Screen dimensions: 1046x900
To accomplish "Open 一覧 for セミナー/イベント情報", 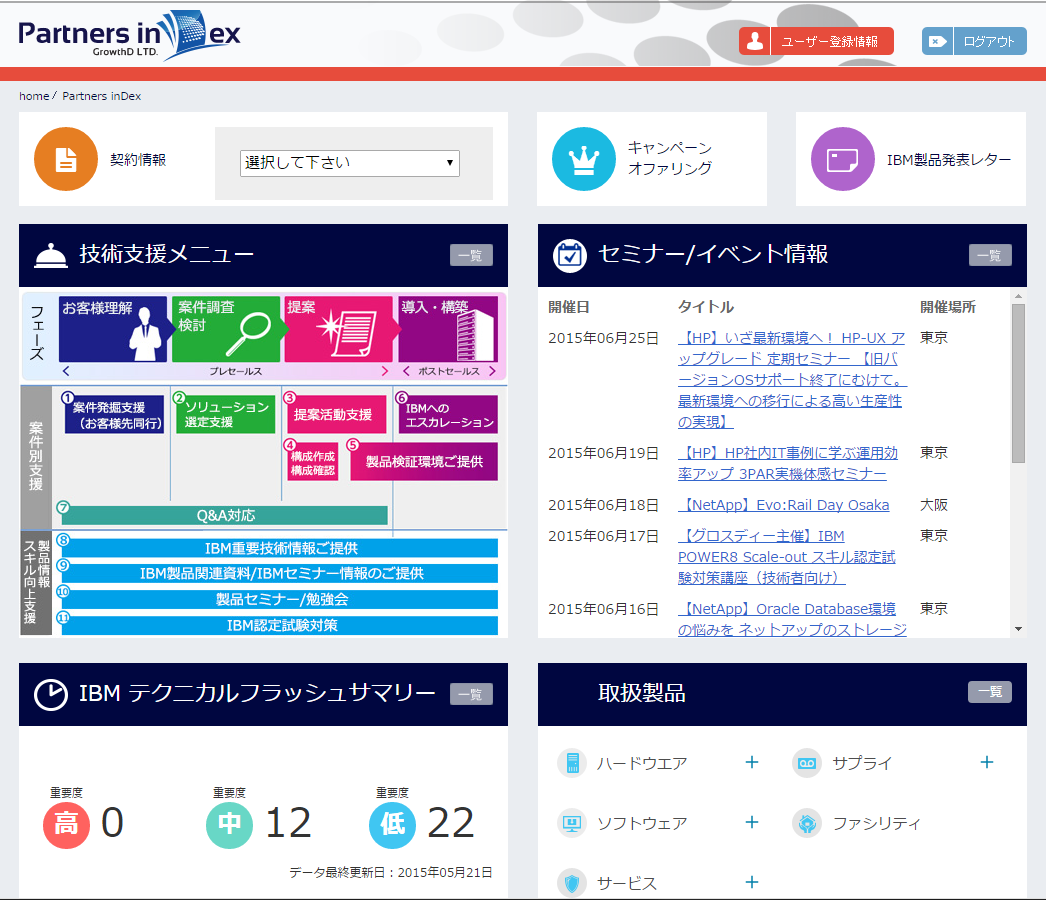I will pos(990,255).
